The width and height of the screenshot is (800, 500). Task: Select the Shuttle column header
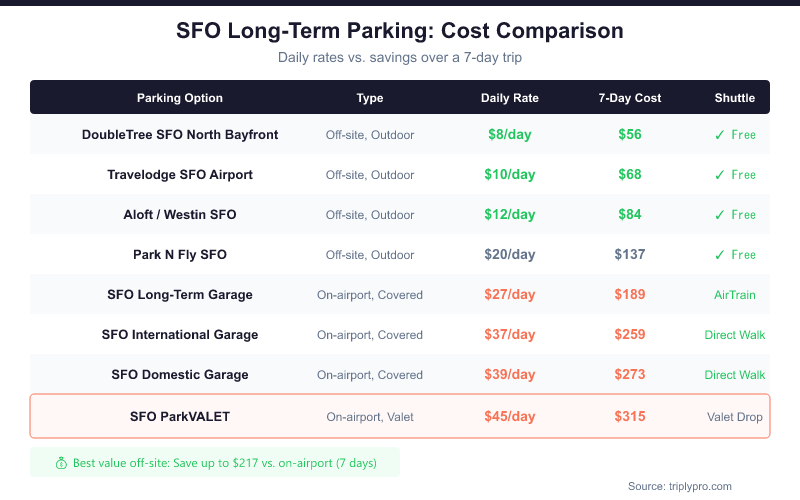735,98
